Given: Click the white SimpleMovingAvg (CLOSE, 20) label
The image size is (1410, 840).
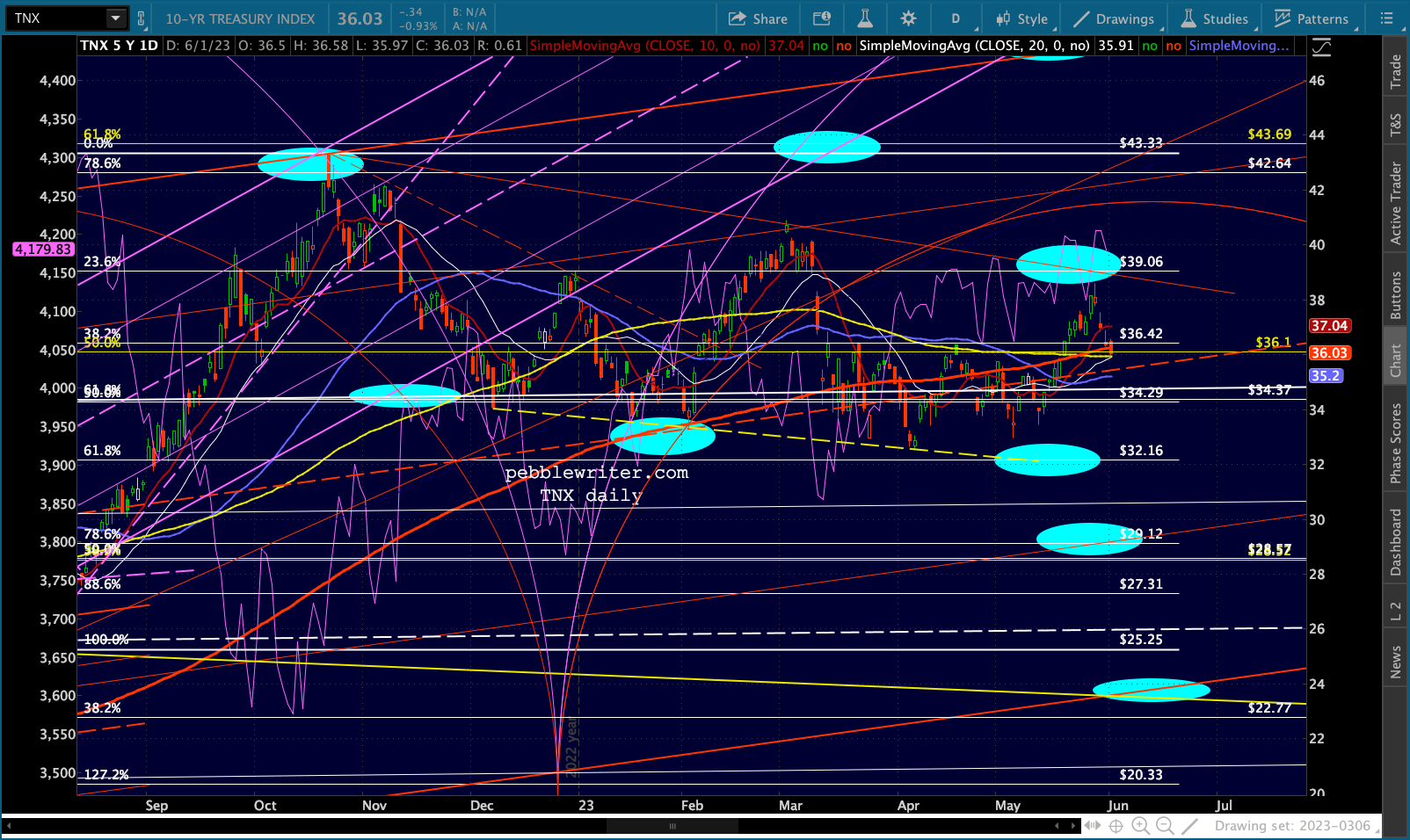Looking at the screenshot, I should pos(975,45).
